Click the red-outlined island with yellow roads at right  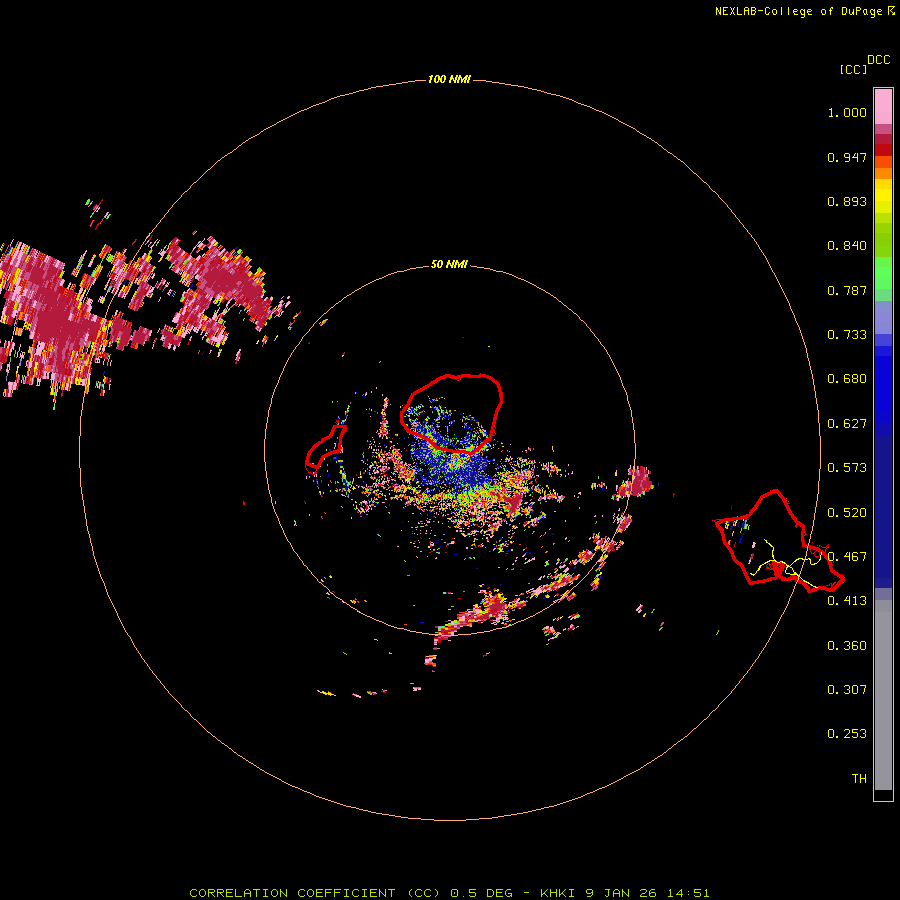click(x=778, y=541)
